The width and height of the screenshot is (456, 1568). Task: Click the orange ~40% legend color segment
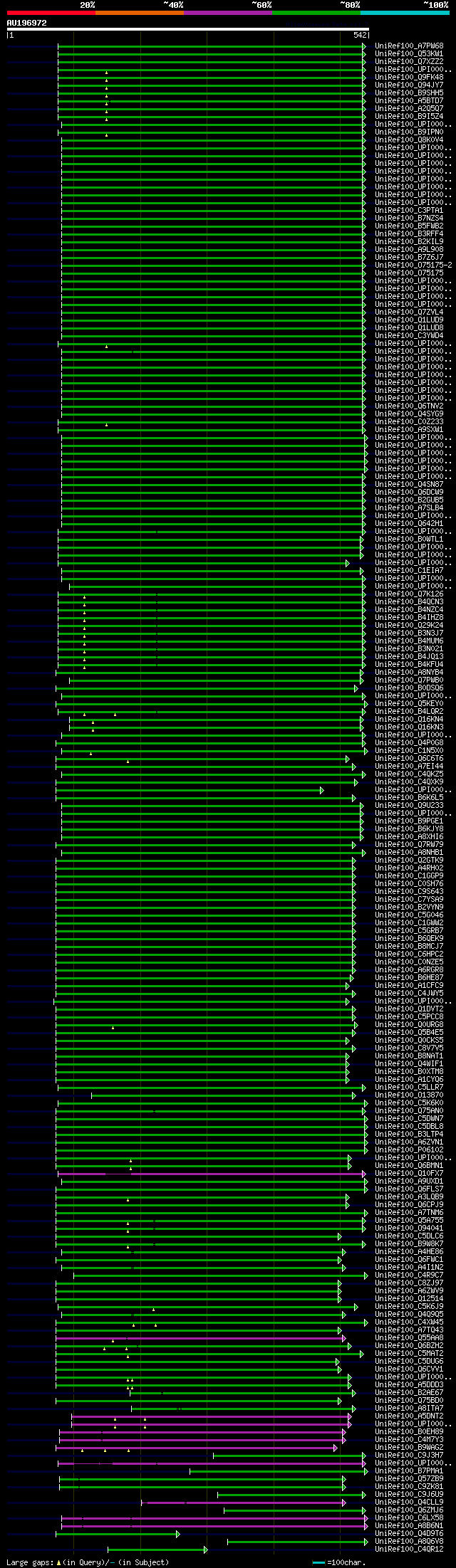click(x=140, y=13)
